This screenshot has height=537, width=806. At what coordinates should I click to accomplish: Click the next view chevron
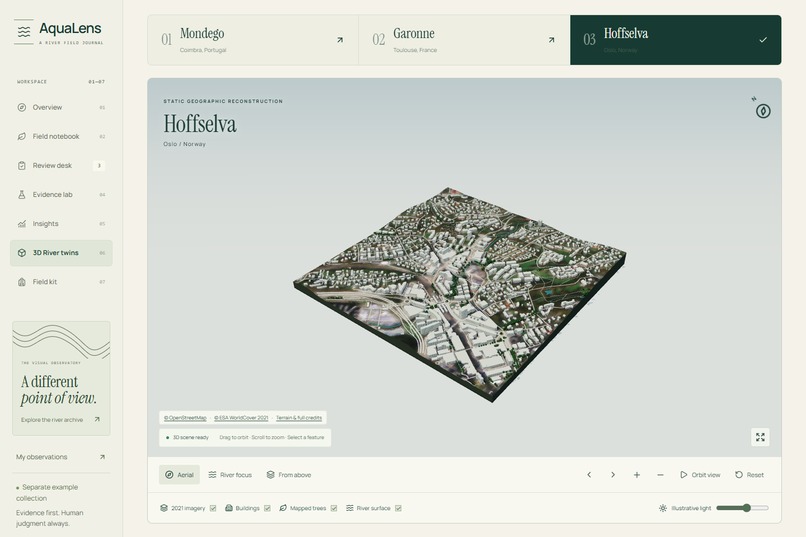click(x=613, y=475)
